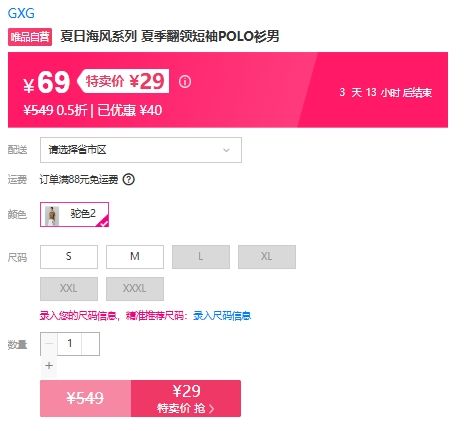Choose the greyed-out size XL option

267,257
